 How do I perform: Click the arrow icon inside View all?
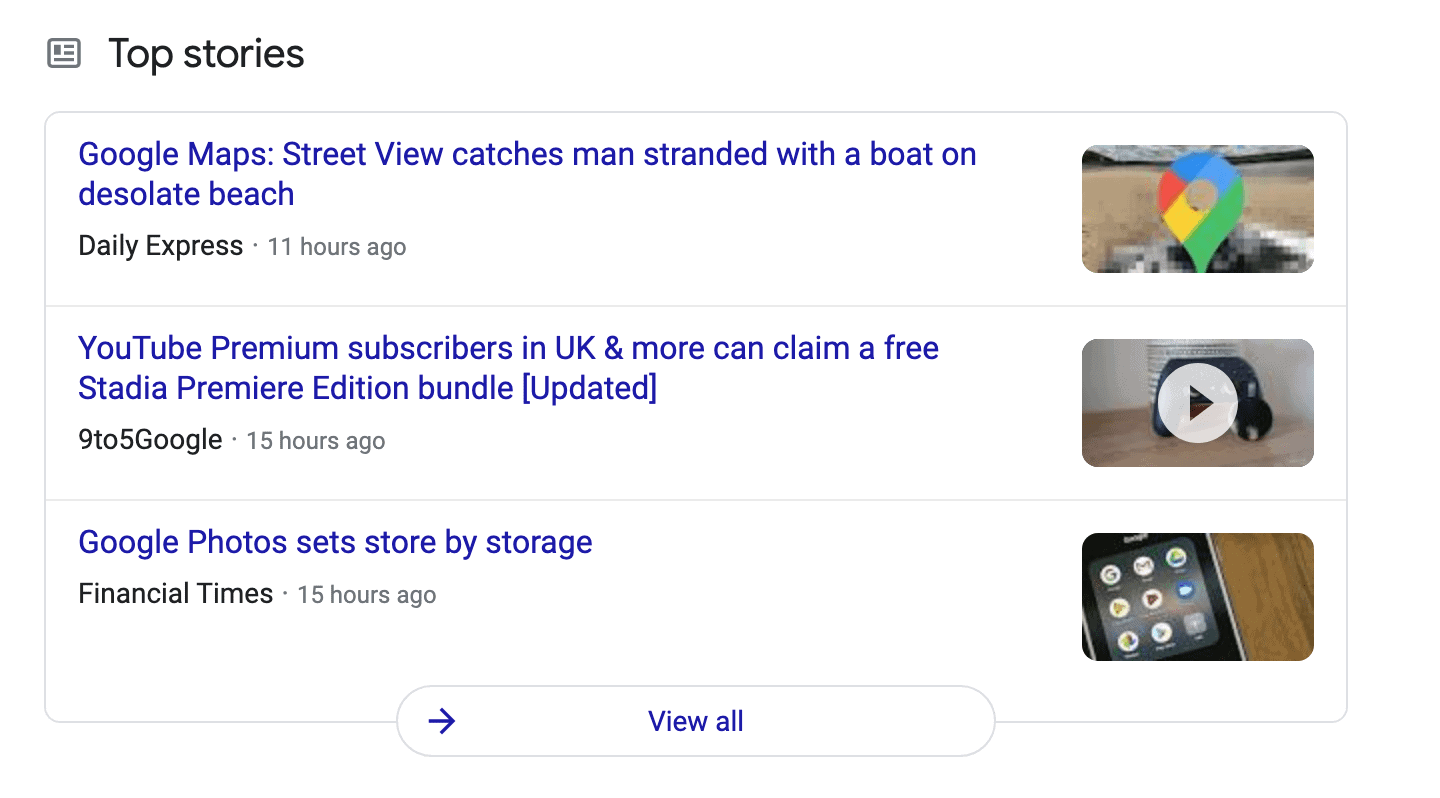443,721
